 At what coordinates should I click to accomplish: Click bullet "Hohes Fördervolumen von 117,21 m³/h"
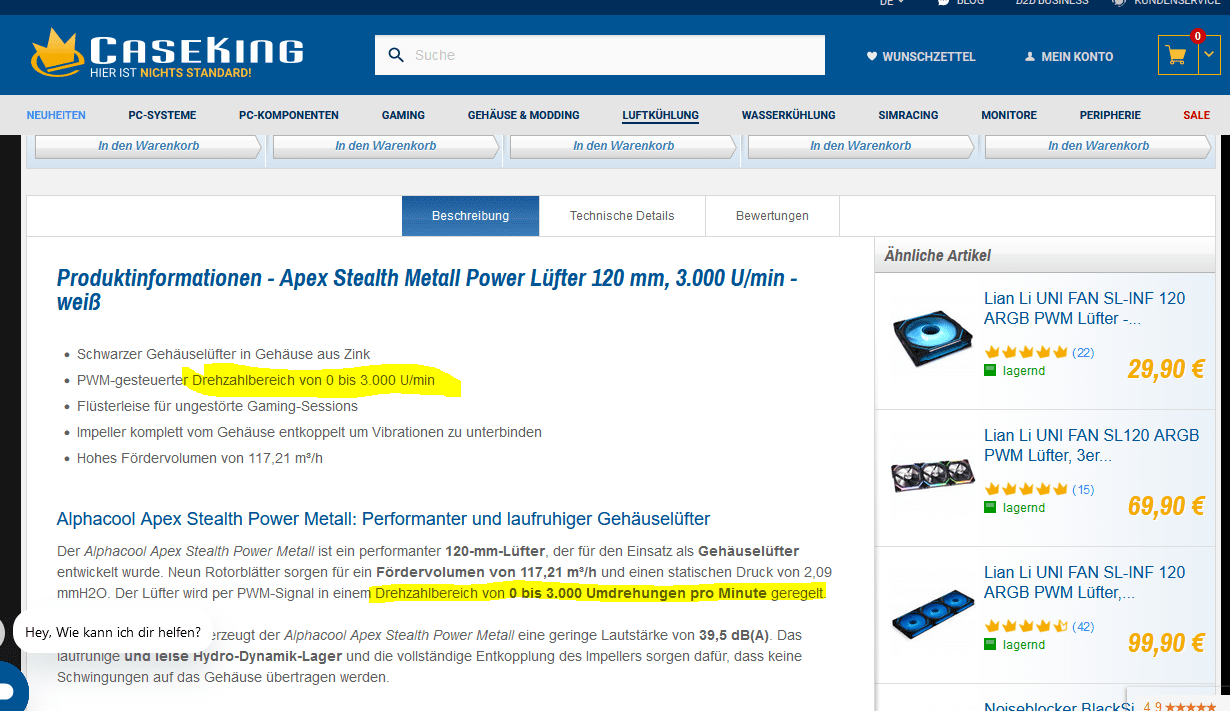tap(200, 458)
